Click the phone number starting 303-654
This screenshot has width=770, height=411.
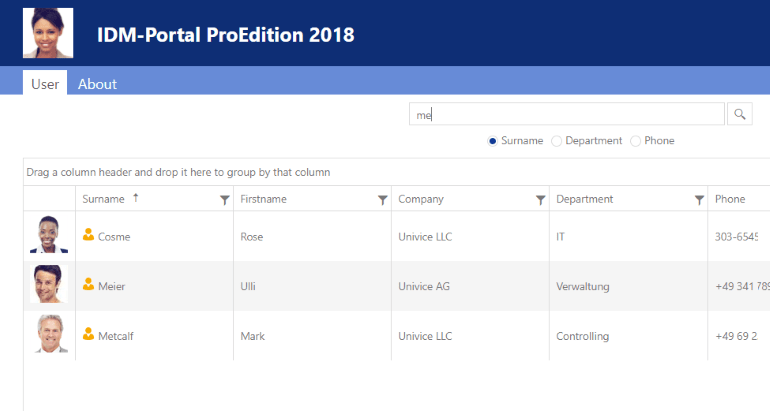coord(737,237)
